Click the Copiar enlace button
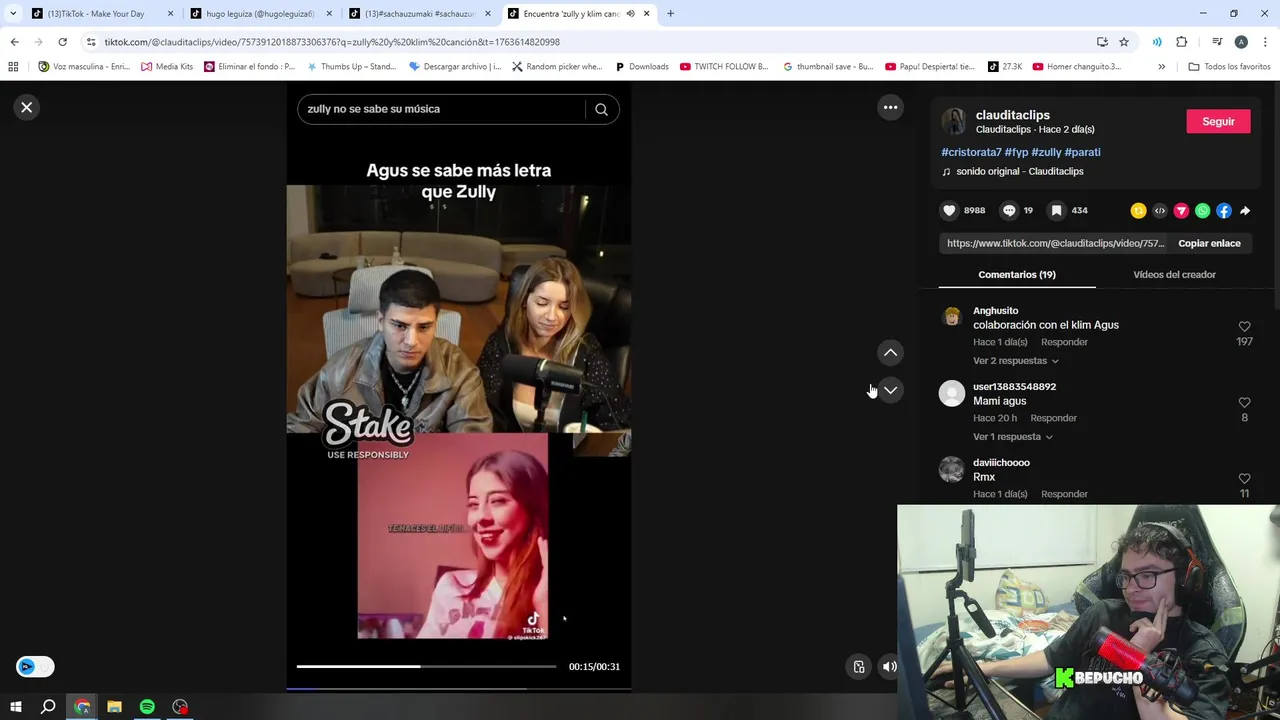The height and width of the screenshot is (720, 1280). pos(1209,243)
